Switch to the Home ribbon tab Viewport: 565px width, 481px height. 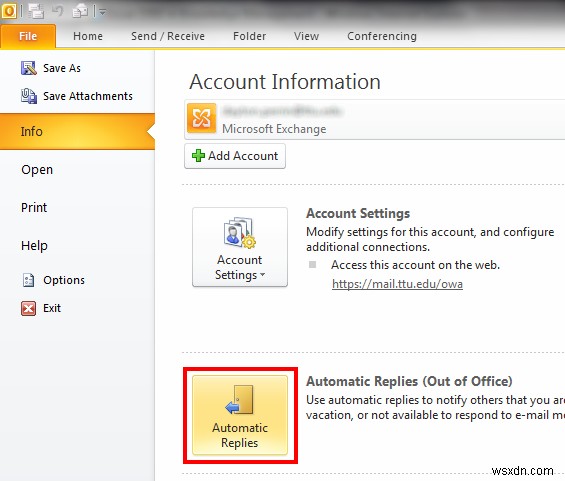[x=88, y=36]
